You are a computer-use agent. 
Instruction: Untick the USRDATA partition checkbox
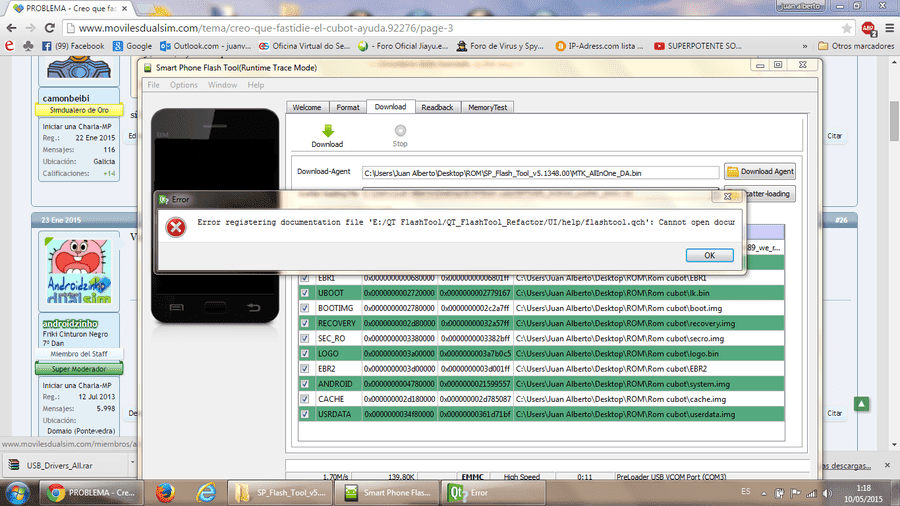click(x=305, y=414)
